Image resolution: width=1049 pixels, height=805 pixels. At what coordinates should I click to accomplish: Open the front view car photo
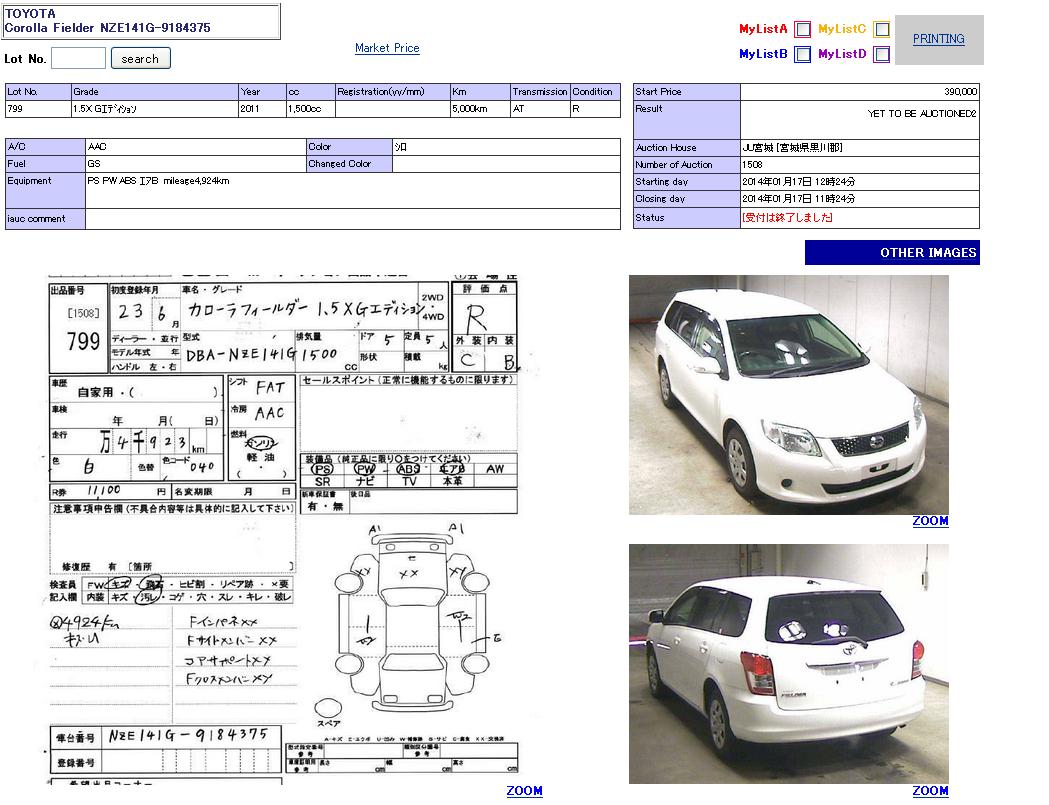point(788,394)
